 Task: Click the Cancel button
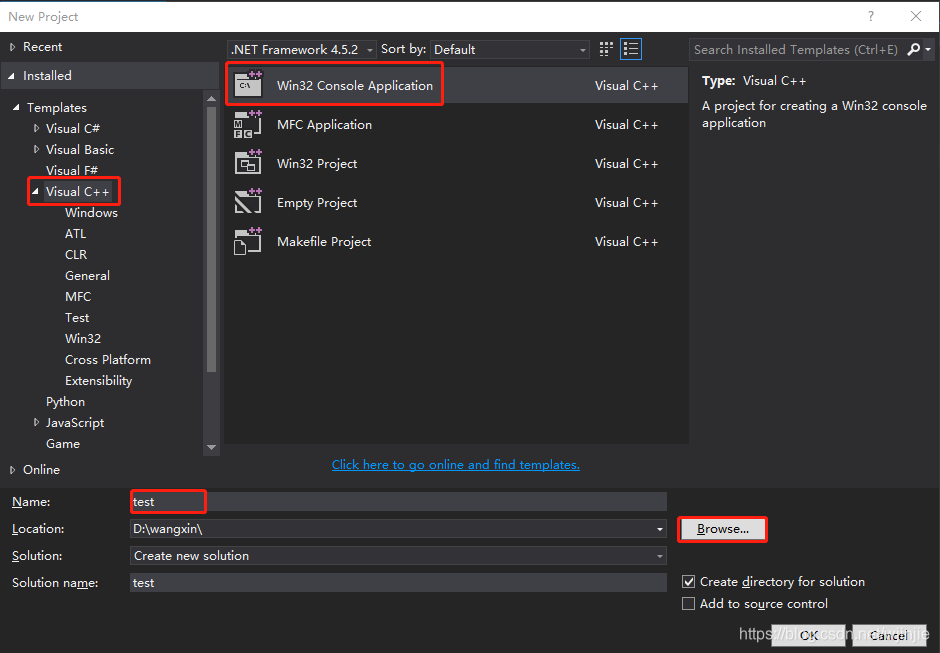889,635
